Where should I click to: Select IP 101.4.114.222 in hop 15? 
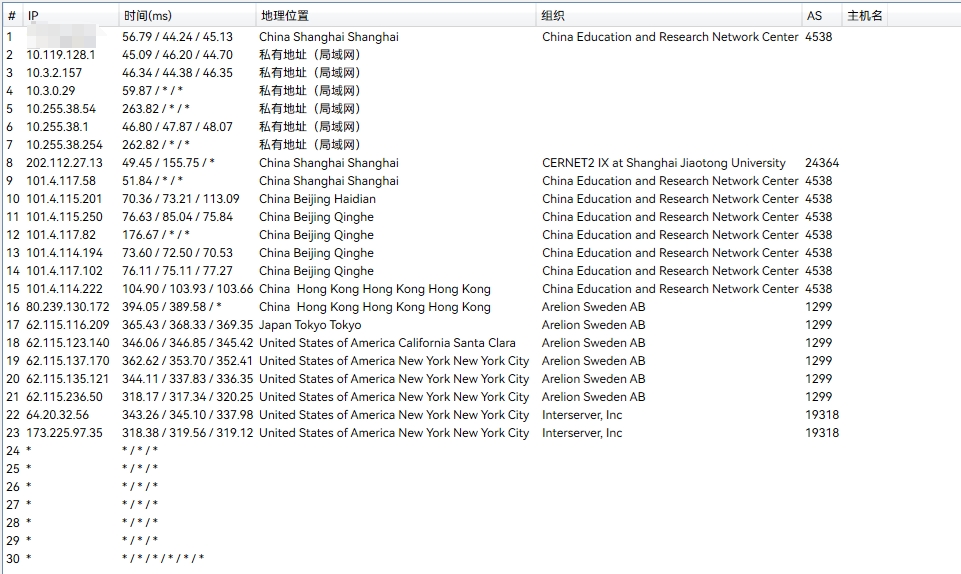click(x=64, y=289)
